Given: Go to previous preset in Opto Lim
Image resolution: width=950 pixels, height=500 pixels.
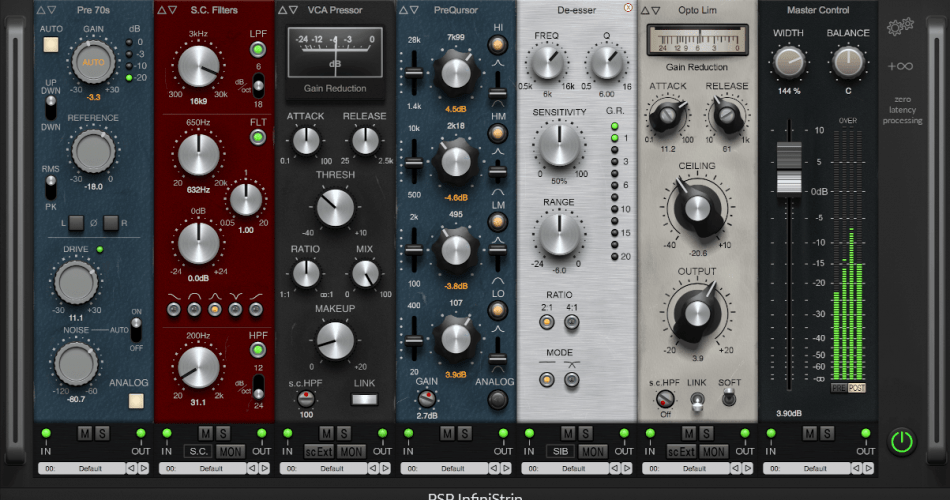Looking at the screenshot, I should 736,468.
